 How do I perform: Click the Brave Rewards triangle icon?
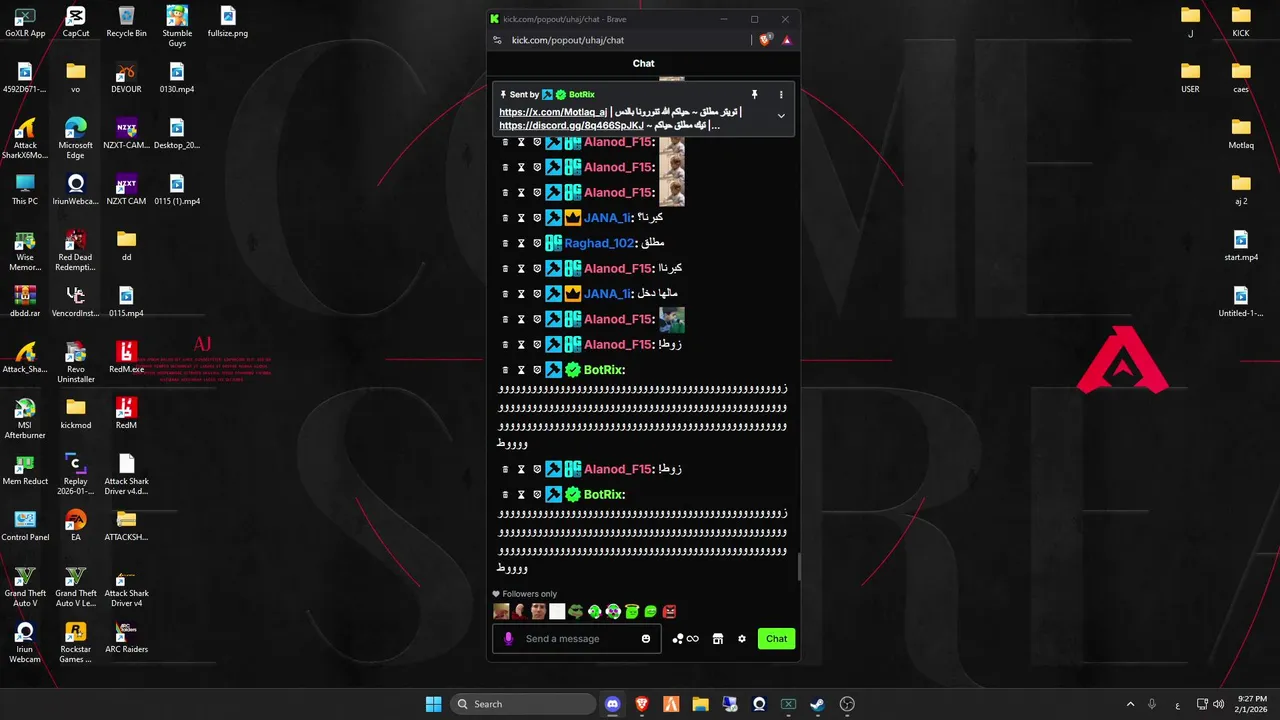point(787,40)
